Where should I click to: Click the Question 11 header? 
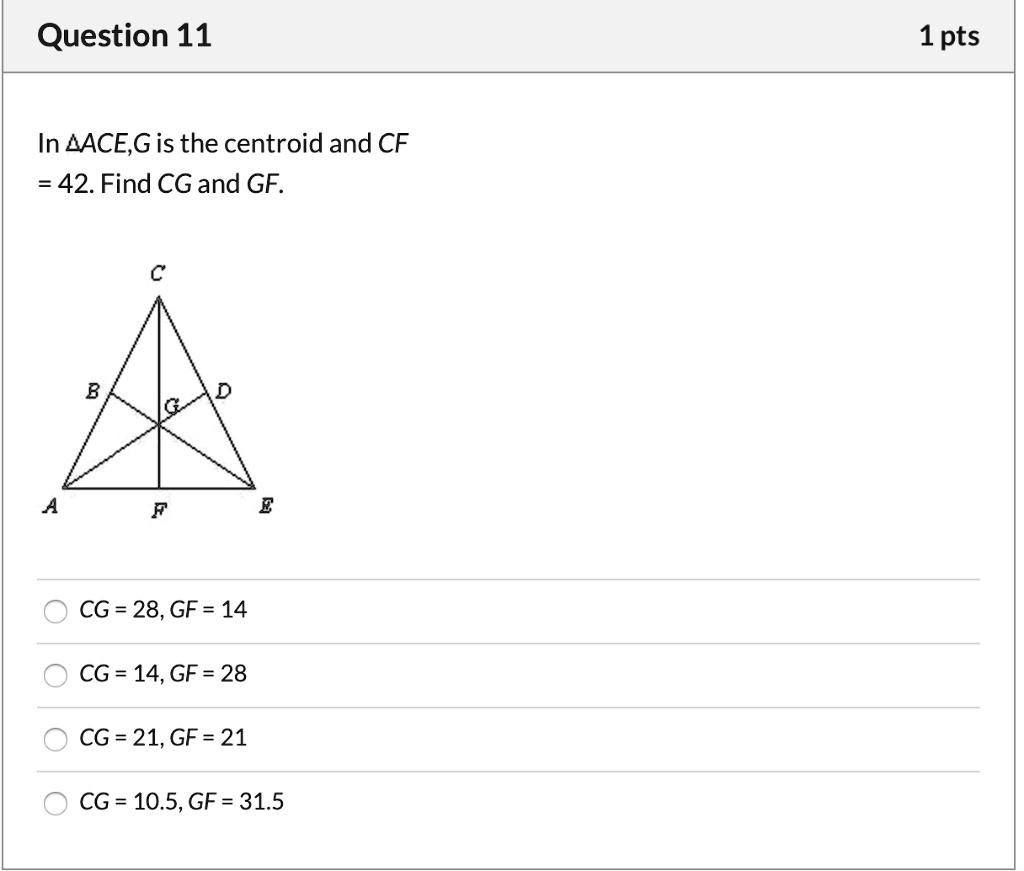pyautogui.click(x=127, y=35)
